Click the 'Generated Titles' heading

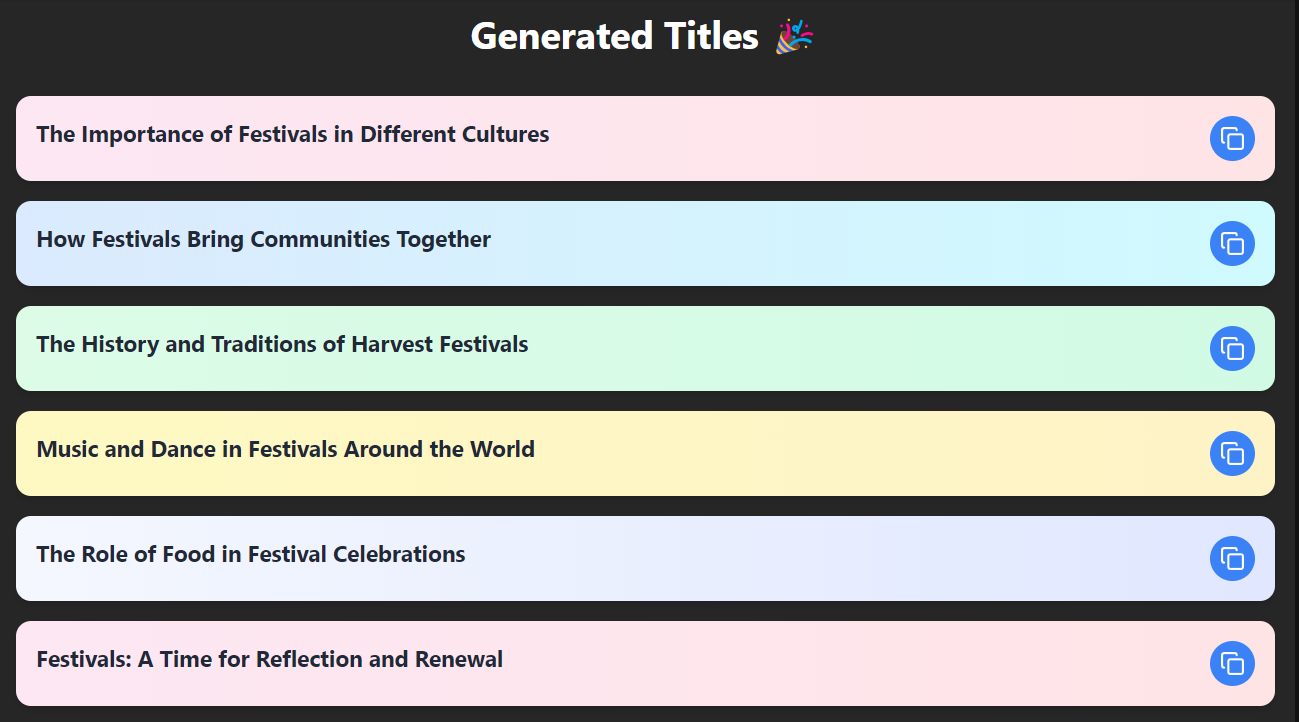pyautogui.click(x=642, y=36)
